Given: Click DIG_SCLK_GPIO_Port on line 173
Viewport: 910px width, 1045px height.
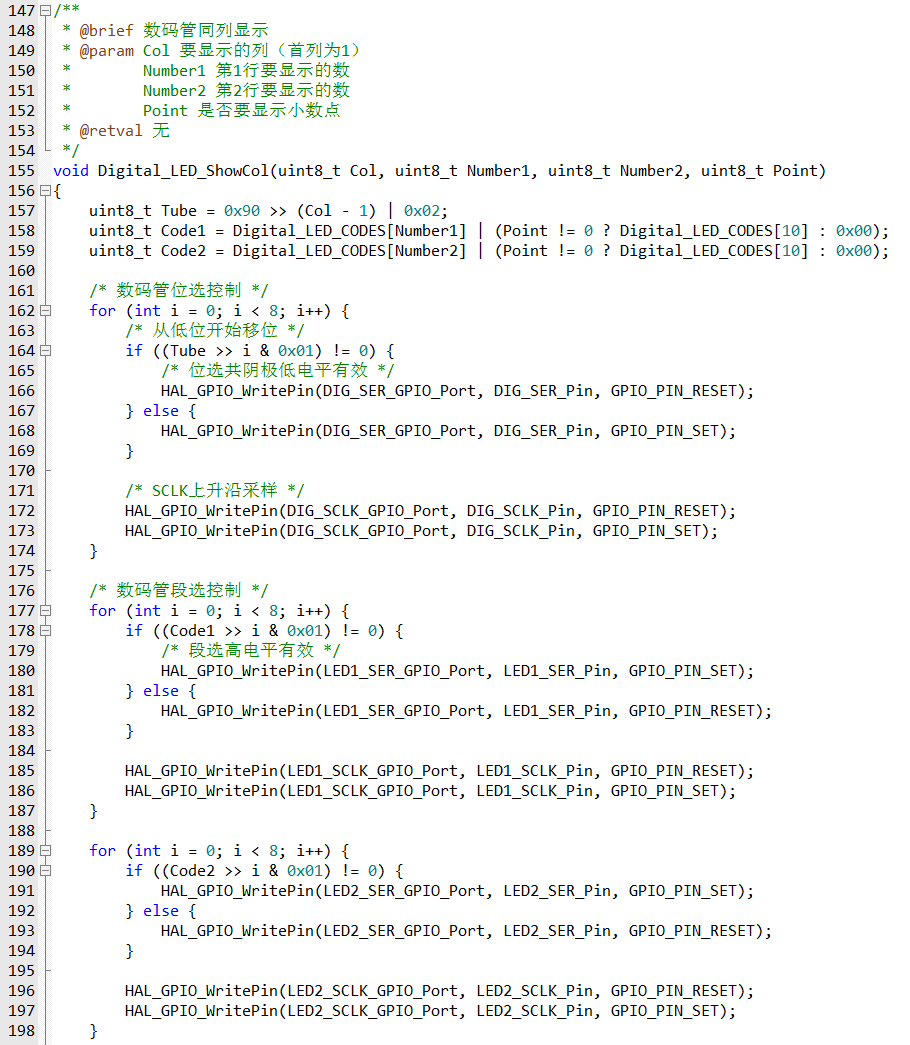Looking at the screenshot, I should (367, 530).
